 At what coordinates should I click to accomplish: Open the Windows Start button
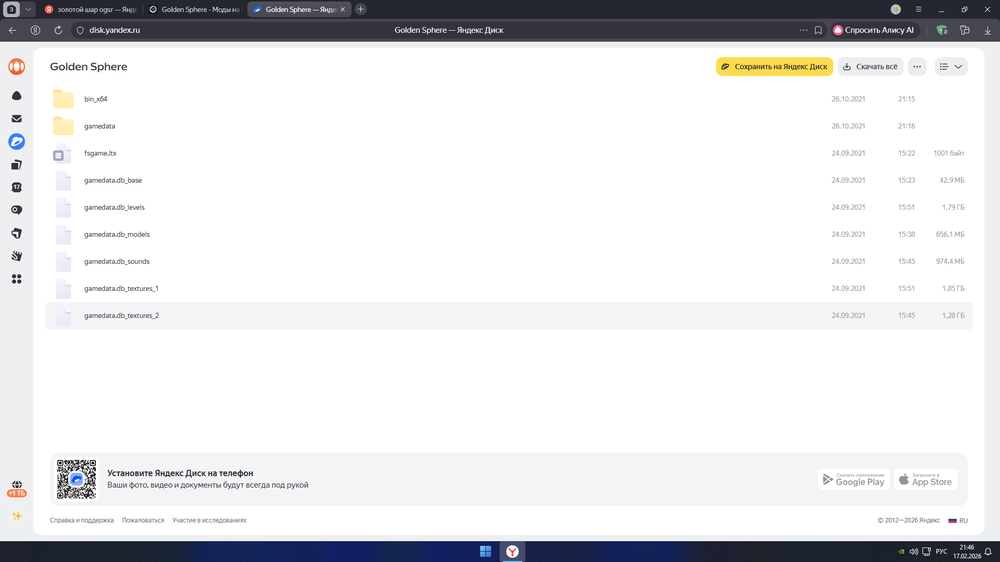(x=485, y=551)
